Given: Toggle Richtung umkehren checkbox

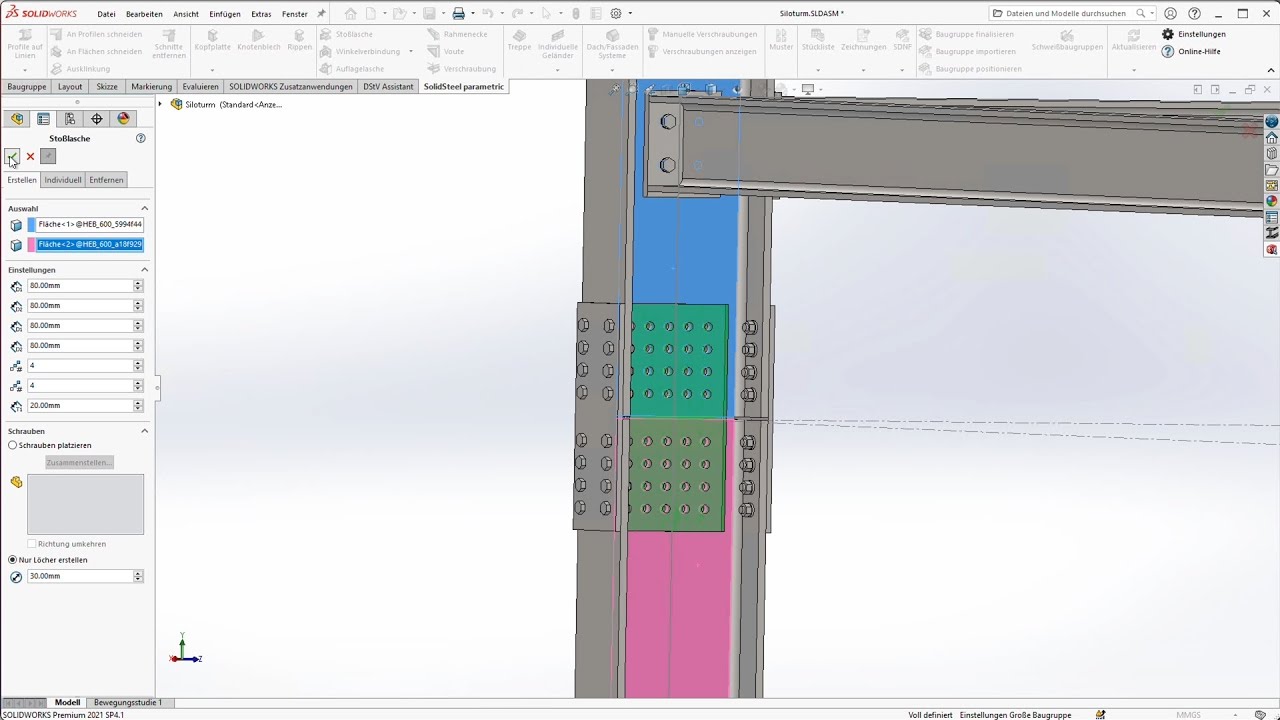Looking at the screenshot, I should tap(32, 544).
